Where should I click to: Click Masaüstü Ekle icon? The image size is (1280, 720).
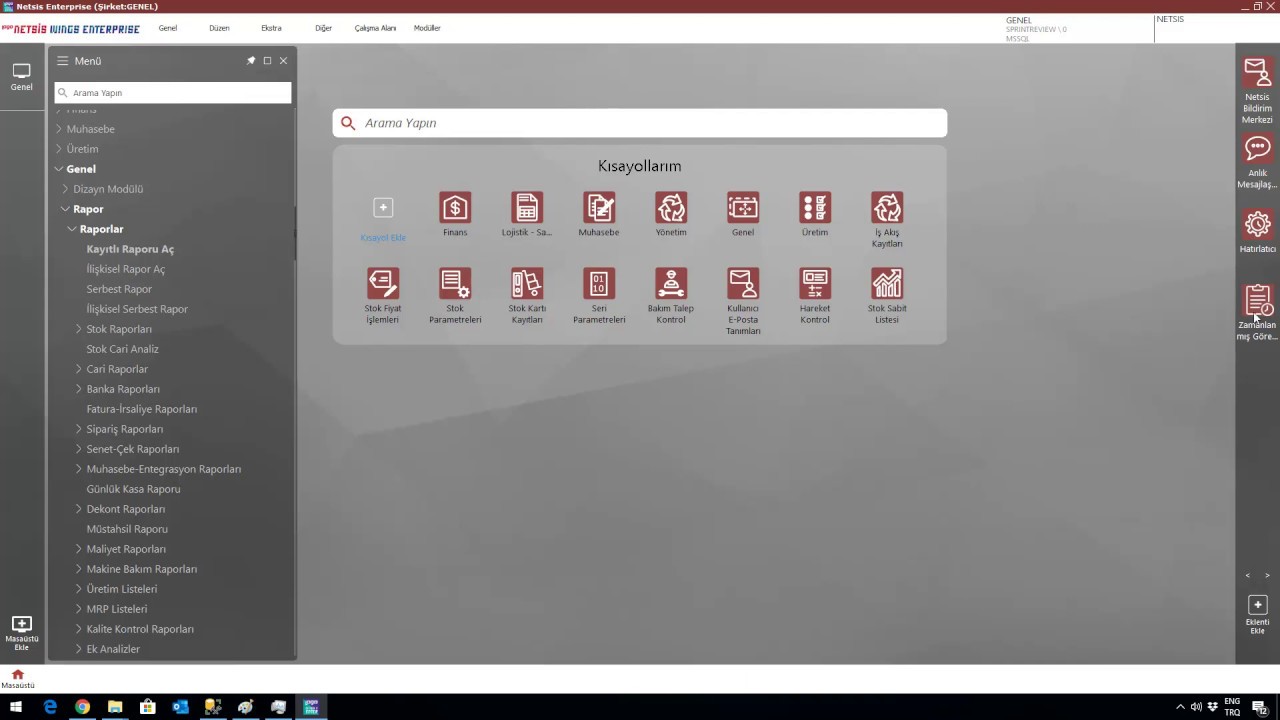coord(21,624)
